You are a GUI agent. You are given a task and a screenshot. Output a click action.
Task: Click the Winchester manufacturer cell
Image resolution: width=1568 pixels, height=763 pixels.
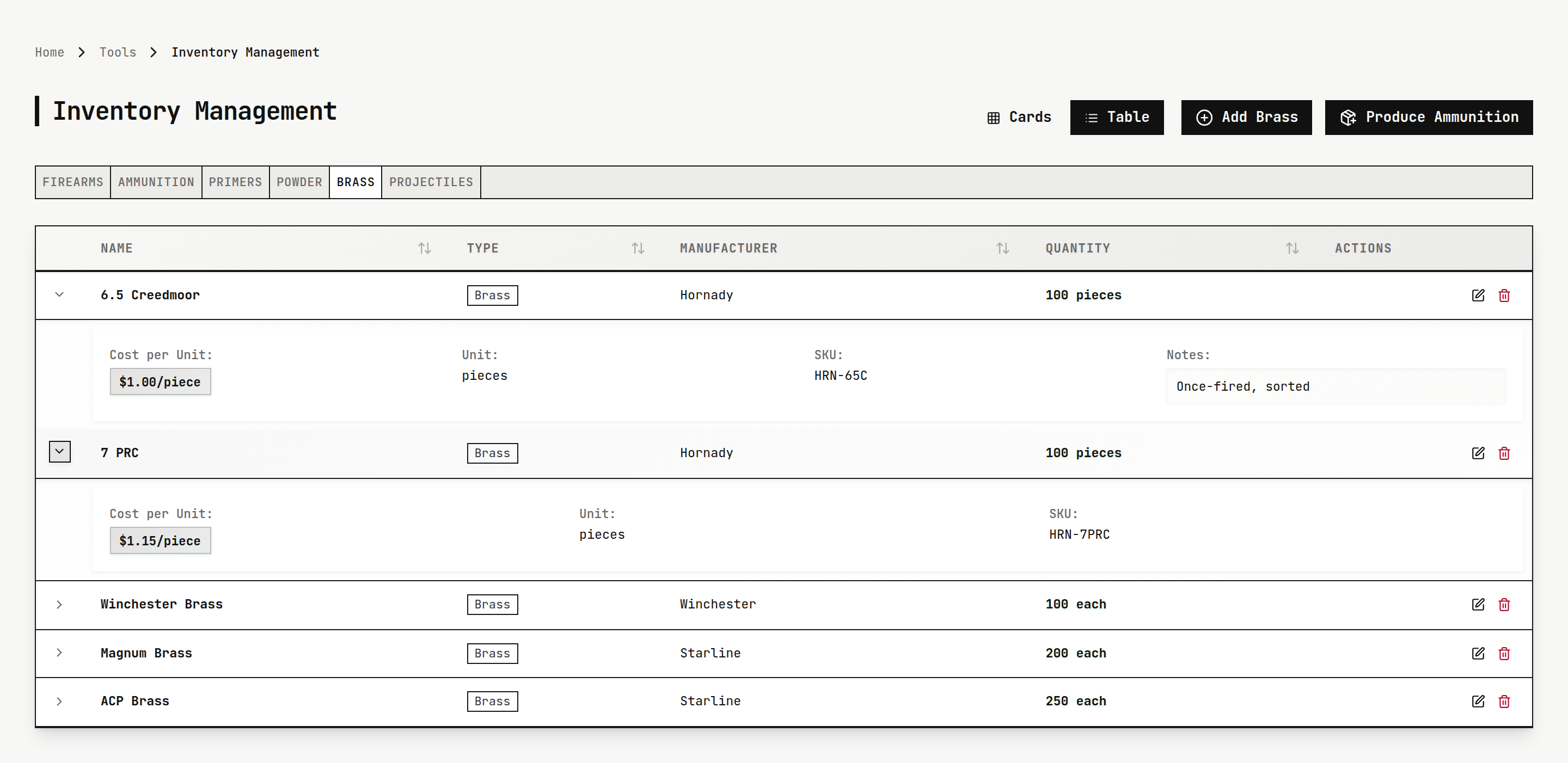point(718,604)
